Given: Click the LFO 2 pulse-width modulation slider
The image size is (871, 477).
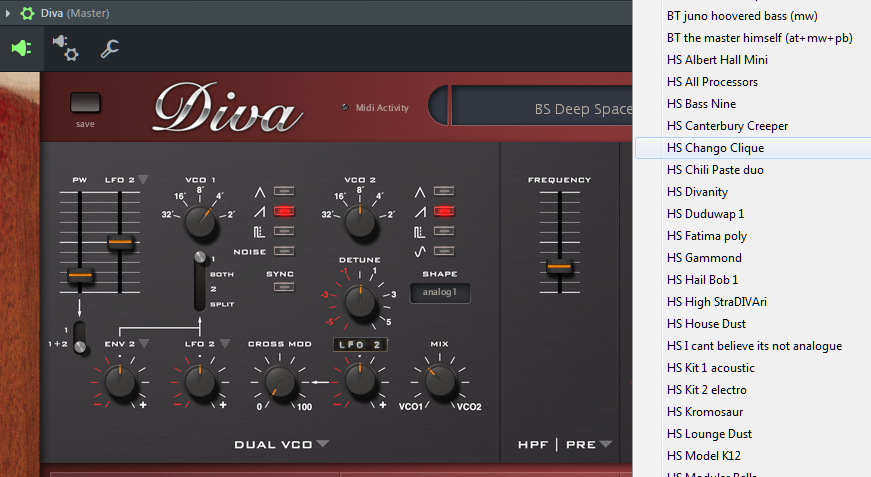Looking at the screenshot, I should 120,242.
